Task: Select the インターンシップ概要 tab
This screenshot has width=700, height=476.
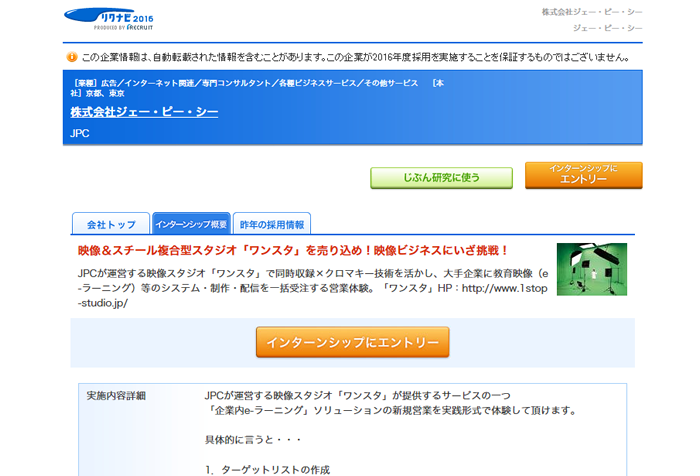Action: (191, 224)
